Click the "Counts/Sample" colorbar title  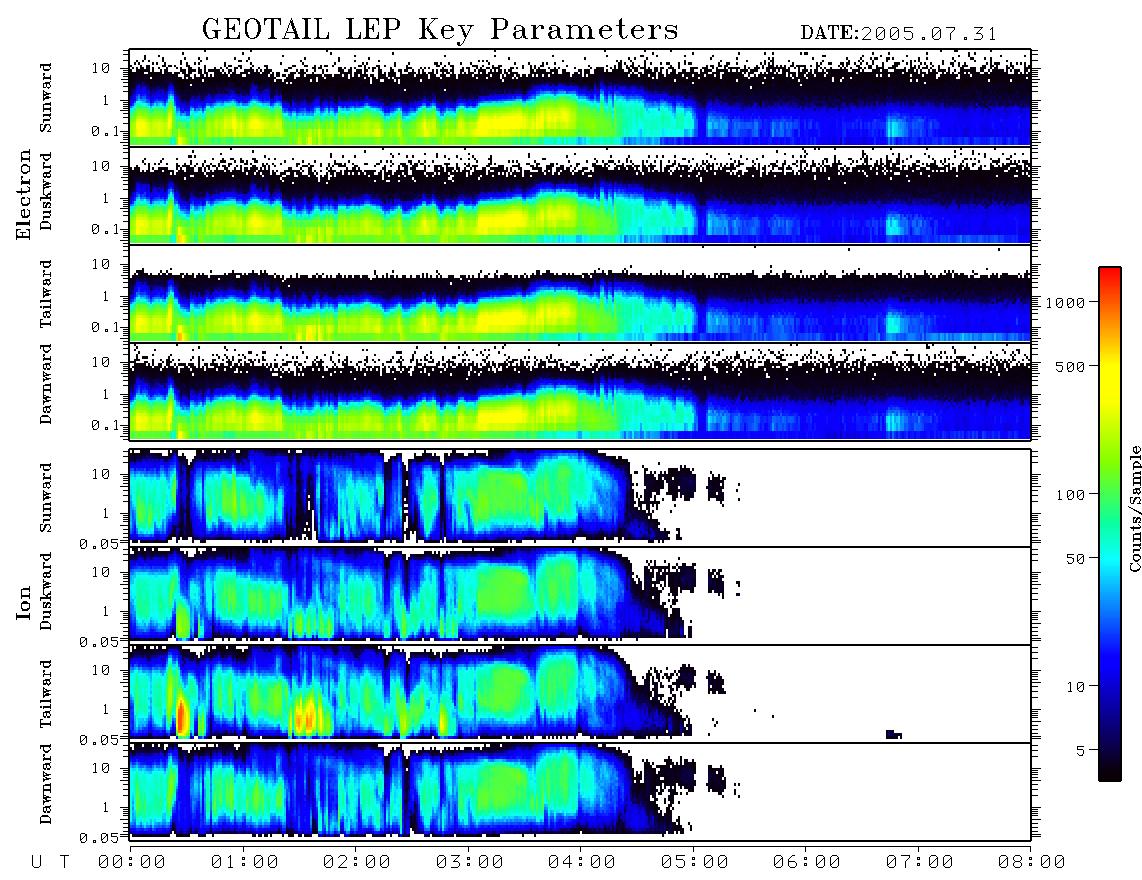[1134, 508]
